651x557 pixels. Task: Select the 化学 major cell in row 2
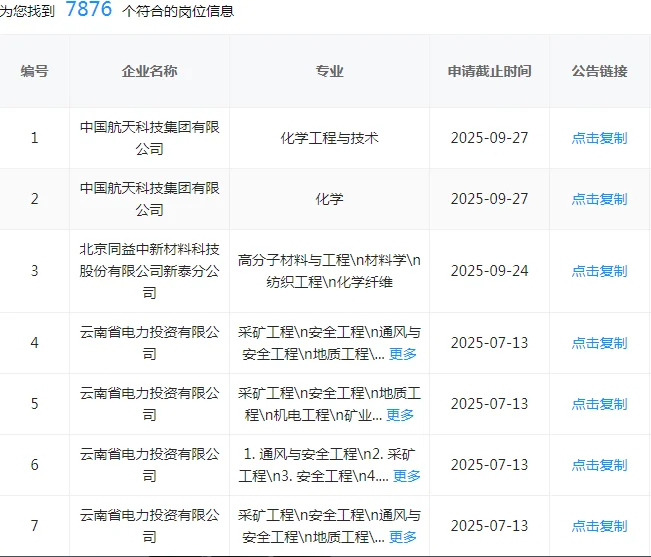pos(329,199)
